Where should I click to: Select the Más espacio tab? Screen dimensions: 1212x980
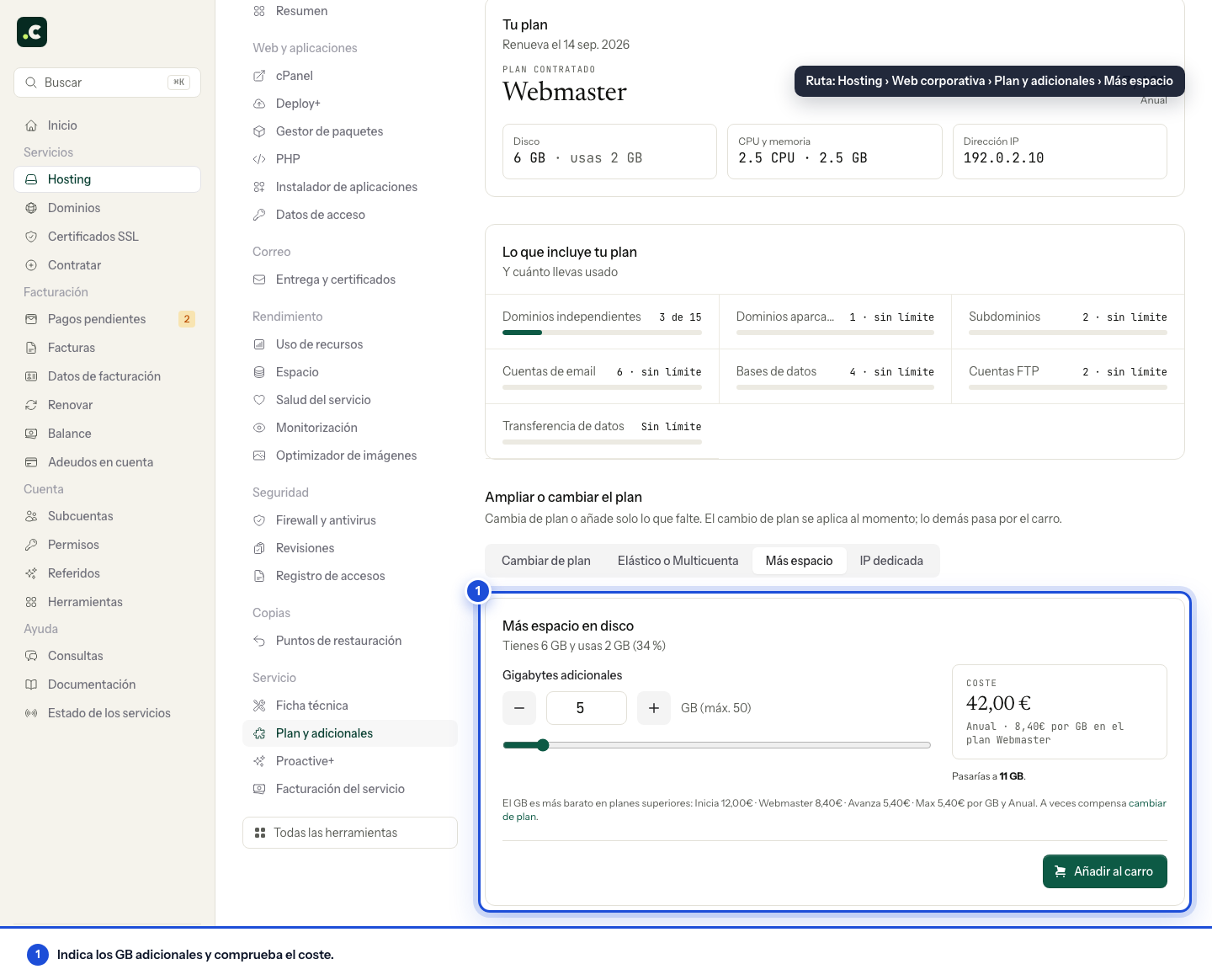[x=799, y=561]
